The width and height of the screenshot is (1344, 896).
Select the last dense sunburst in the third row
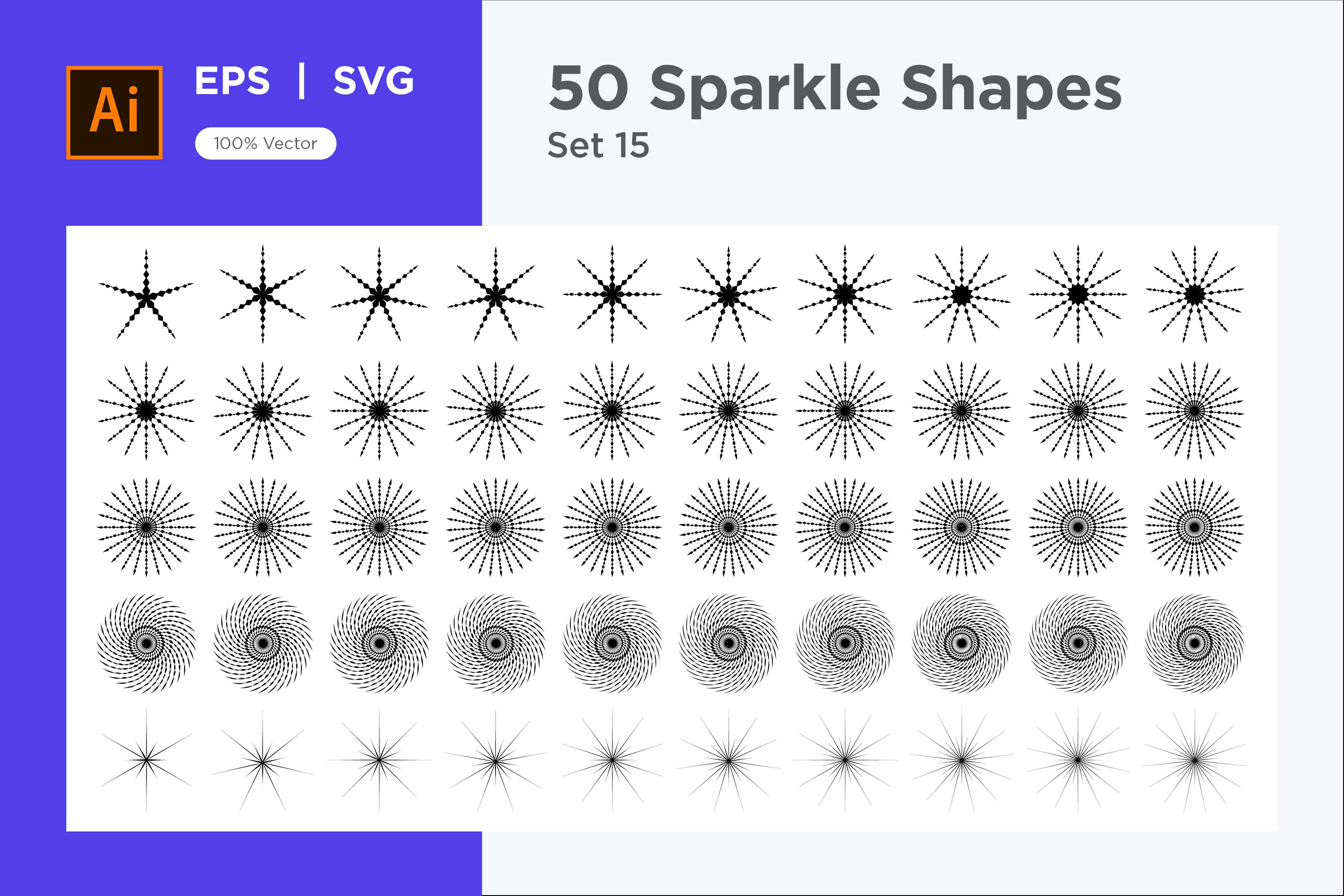(1195, 527)
